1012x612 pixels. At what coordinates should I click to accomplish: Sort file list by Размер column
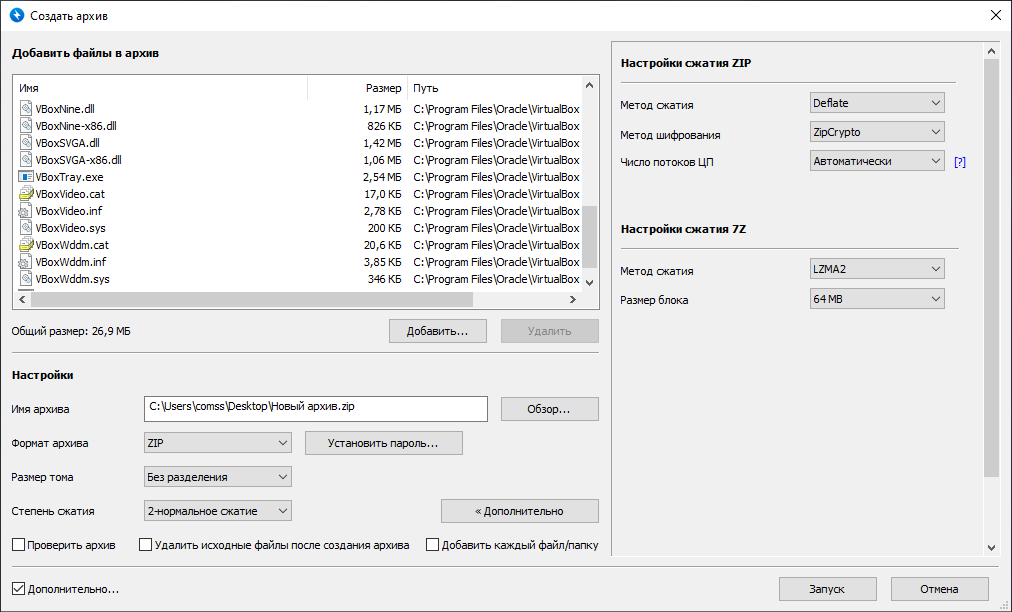(358, 88)
